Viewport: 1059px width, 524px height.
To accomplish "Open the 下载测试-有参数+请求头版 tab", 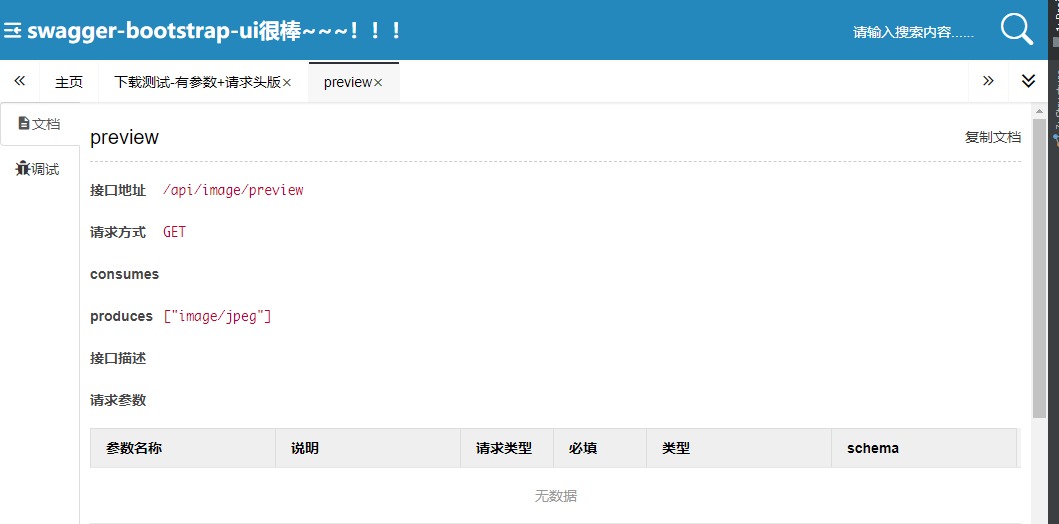I will (x=197, y=82).
